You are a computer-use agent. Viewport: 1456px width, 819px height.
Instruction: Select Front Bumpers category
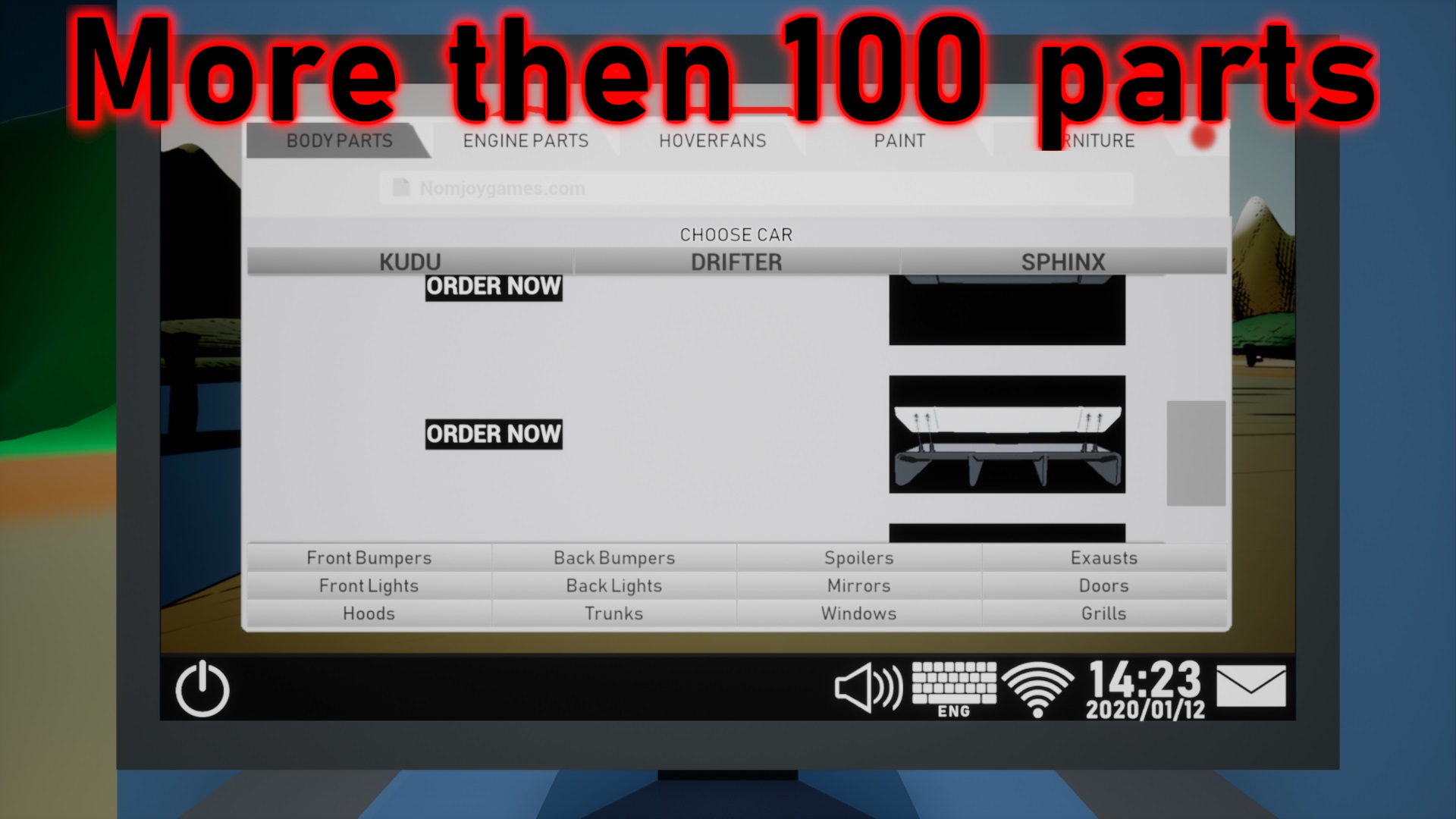click(369, 557)
